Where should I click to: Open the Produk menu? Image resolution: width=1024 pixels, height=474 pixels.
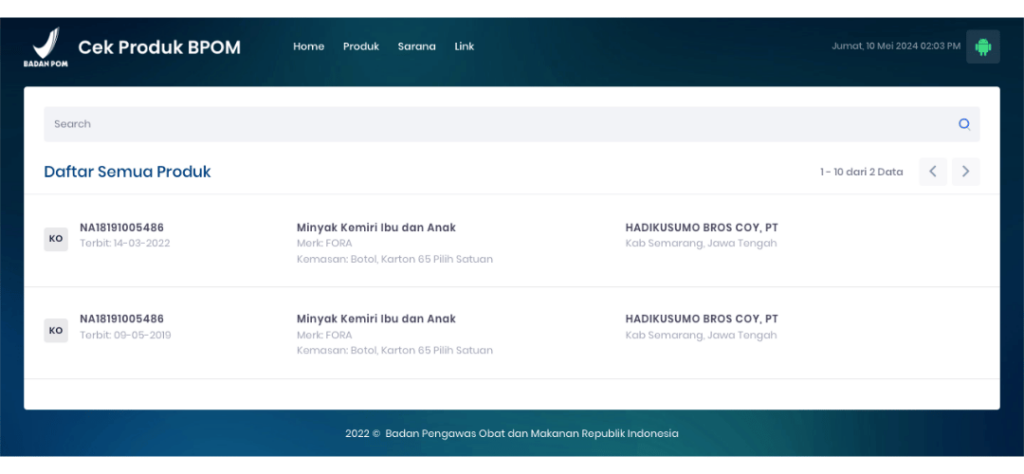point(361,47)
